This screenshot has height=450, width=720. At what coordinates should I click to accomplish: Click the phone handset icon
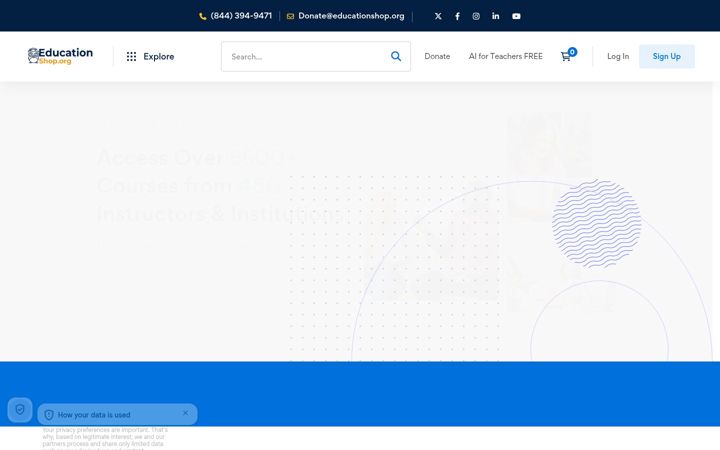[202, 17]
